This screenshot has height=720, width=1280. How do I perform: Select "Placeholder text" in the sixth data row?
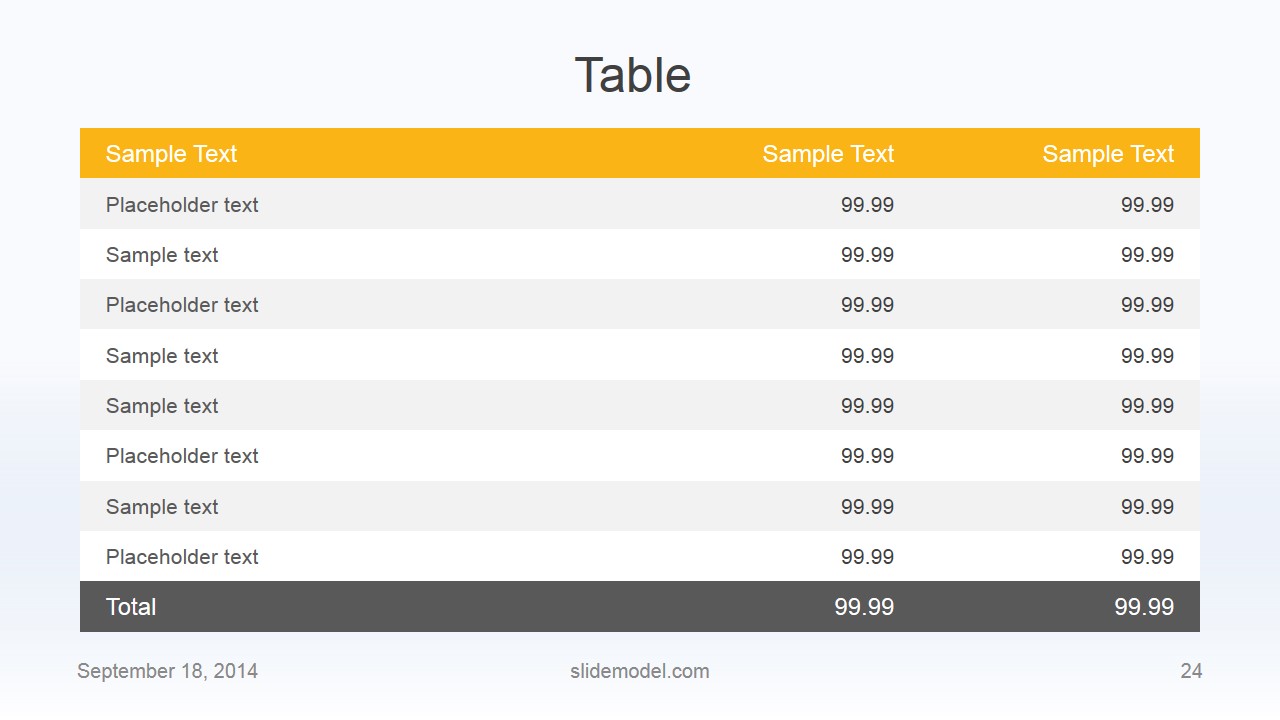coord(182,456)
